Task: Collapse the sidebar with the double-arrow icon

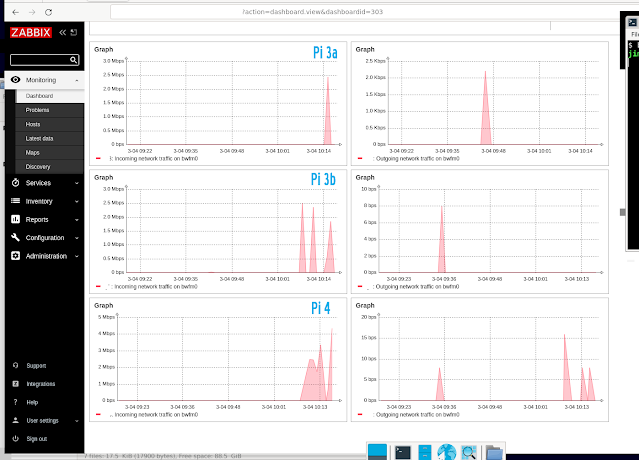Action: point(62,32)
